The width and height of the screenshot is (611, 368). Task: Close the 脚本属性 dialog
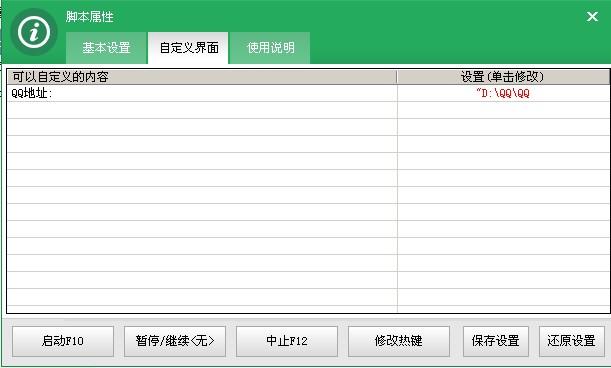592,16
